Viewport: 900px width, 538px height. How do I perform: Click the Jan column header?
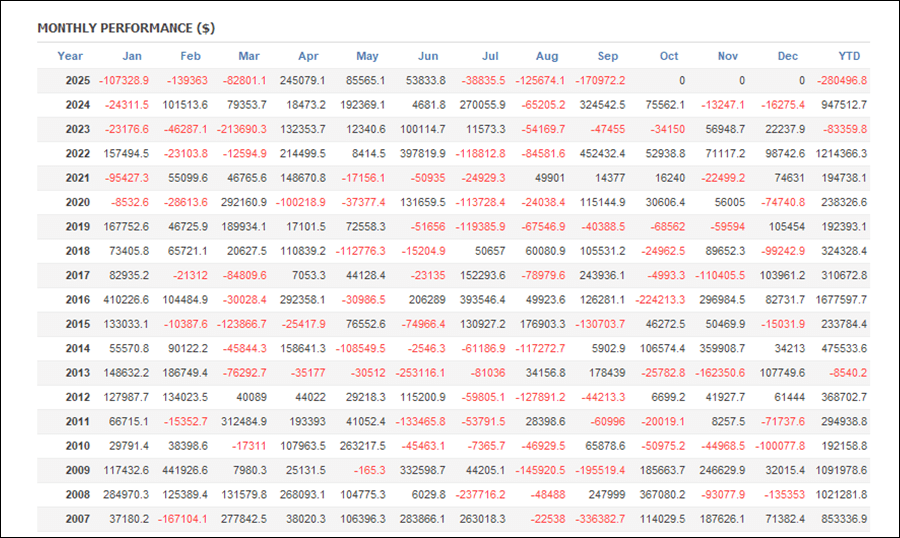point(132,56)
